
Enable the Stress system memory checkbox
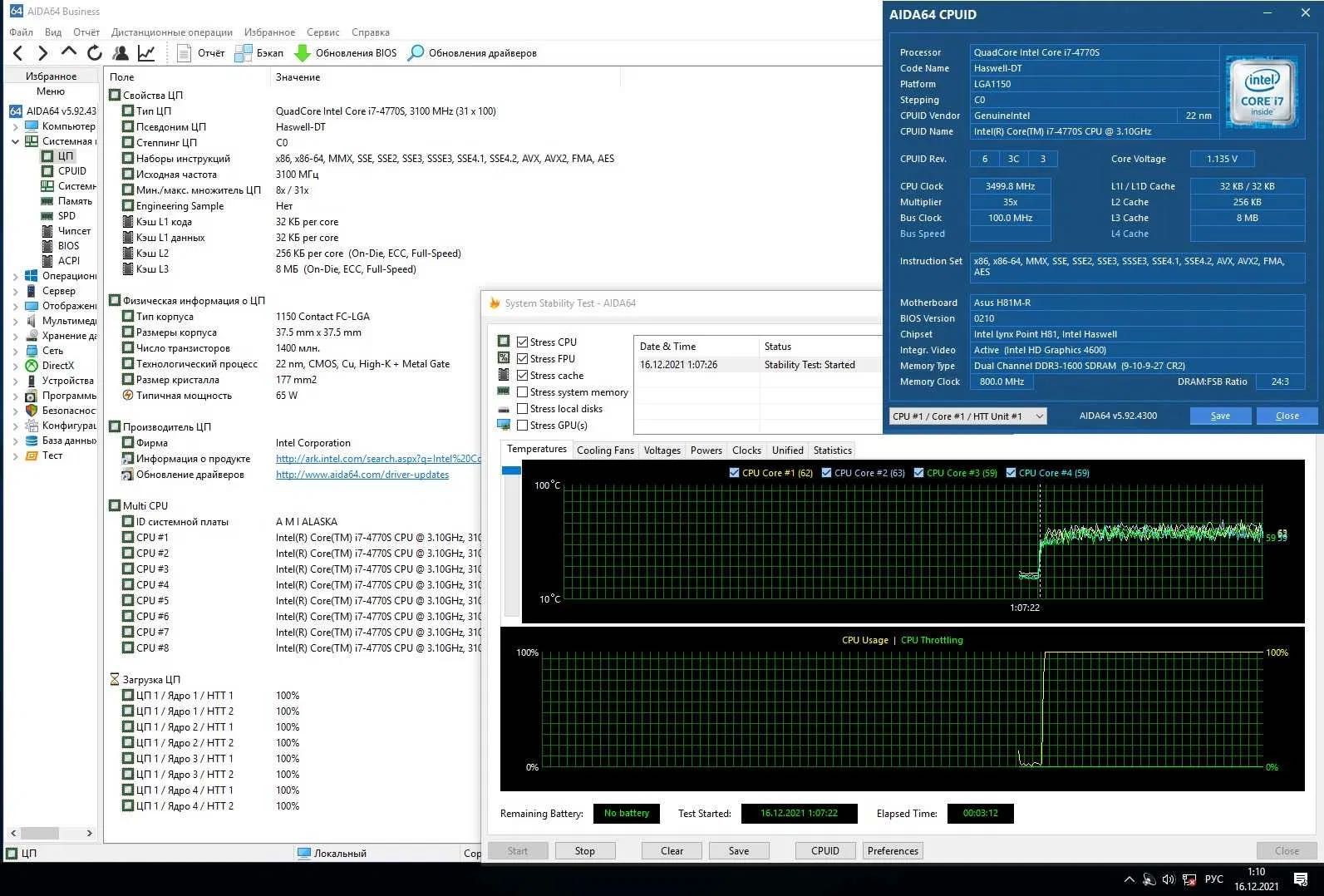(x=523, y=391)
